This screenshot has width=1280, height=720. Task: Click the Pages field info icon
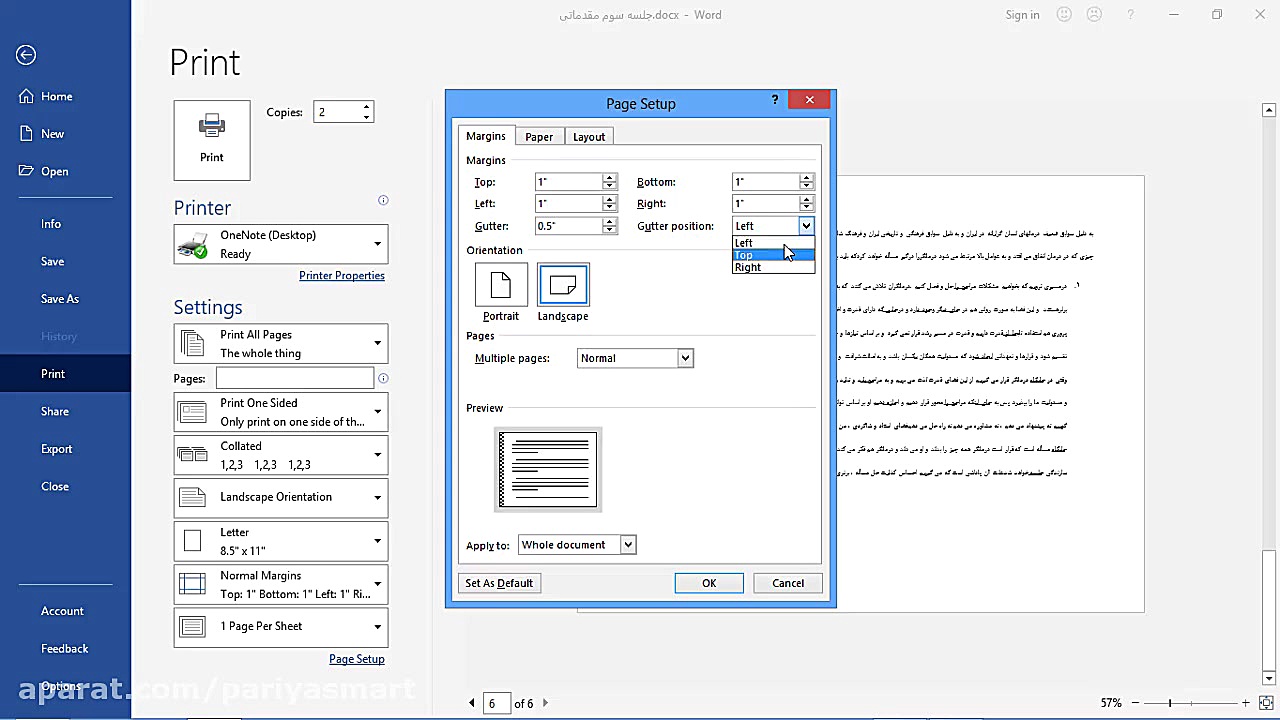[x=383, y=378]
